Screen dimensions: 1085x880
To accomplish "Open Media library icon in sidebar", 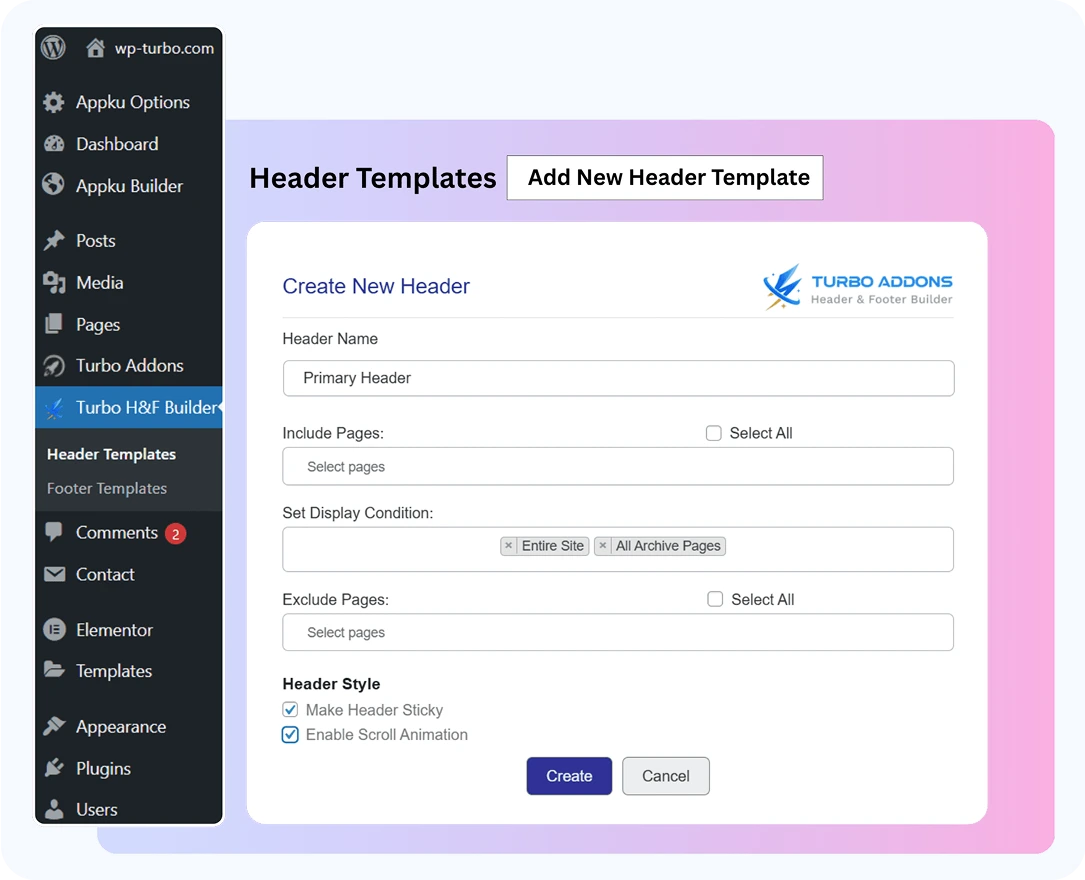I will pyautogui.click(x=54, y=283).
